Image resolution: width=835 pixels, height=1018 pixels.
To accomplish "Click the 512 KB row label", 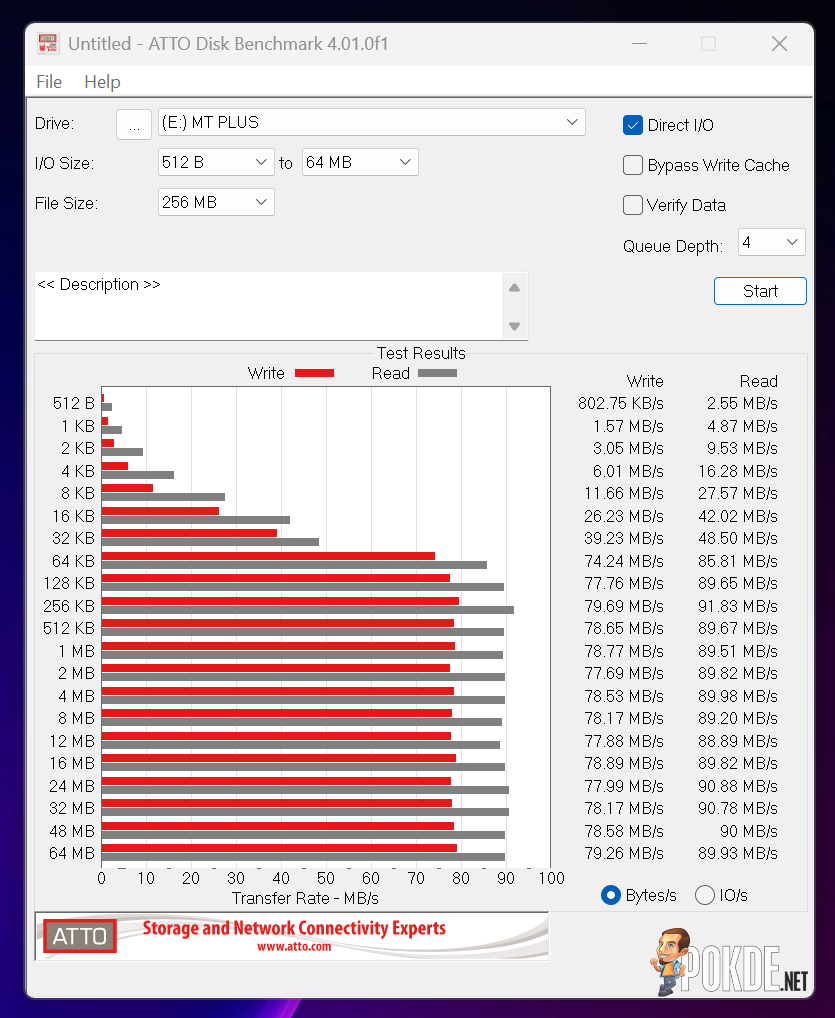I will 69,628.
